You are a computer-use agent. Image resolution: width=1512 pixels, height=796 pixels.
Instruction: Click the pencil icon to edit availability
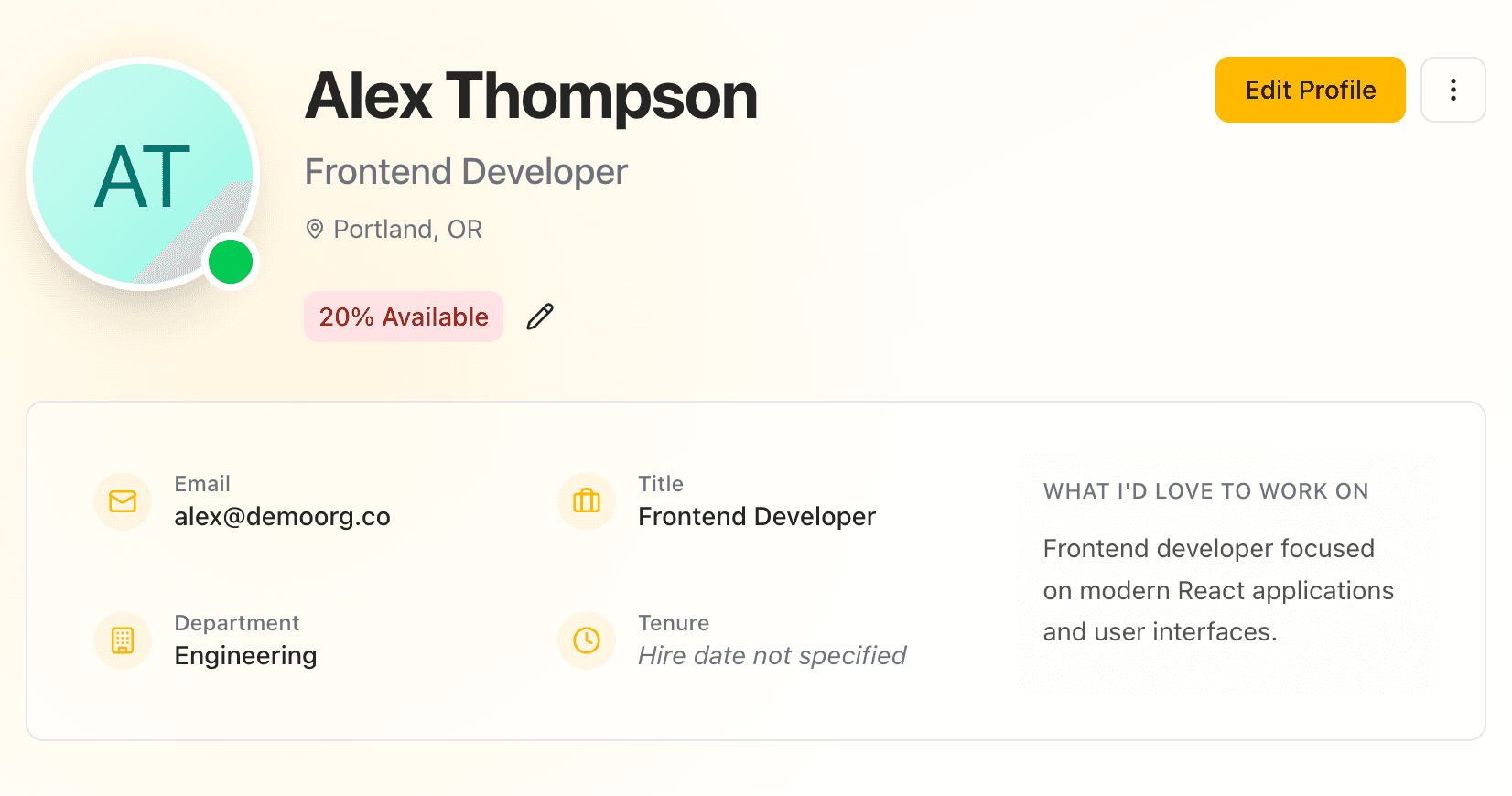tap(540, 317)
